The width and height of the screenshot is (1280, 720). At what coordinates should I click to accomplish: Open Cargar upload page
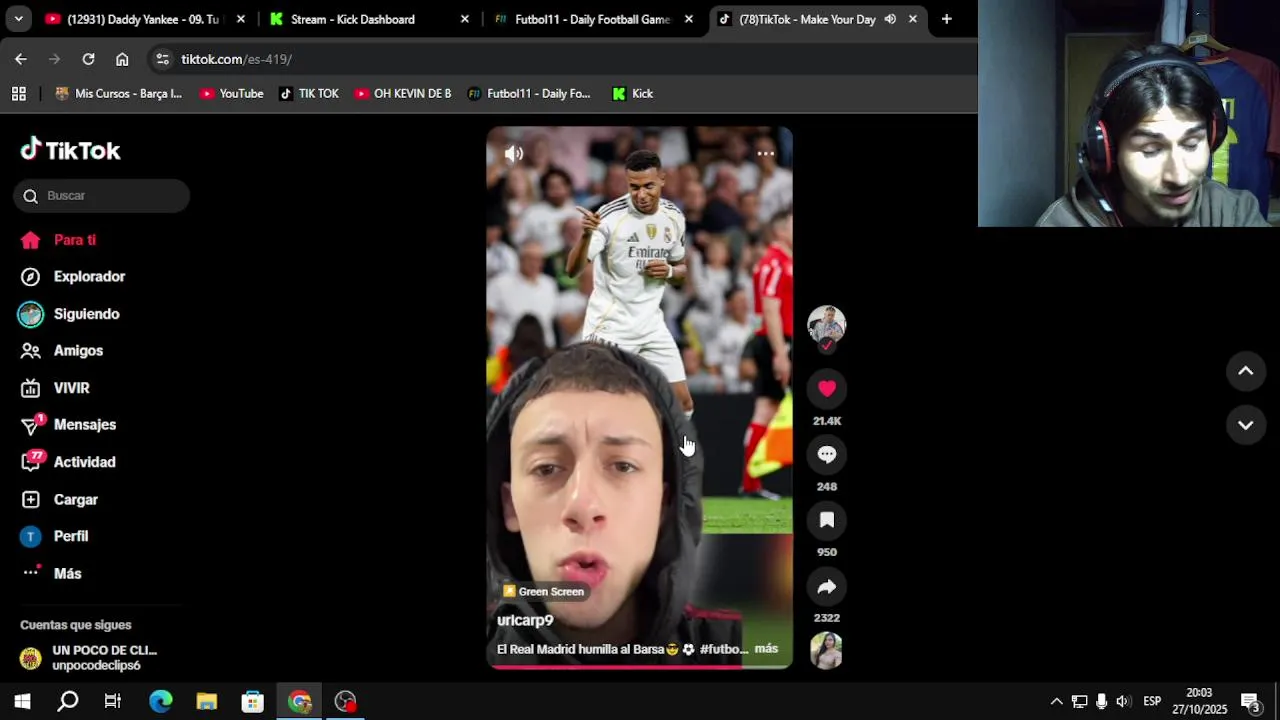click(59, 500)
